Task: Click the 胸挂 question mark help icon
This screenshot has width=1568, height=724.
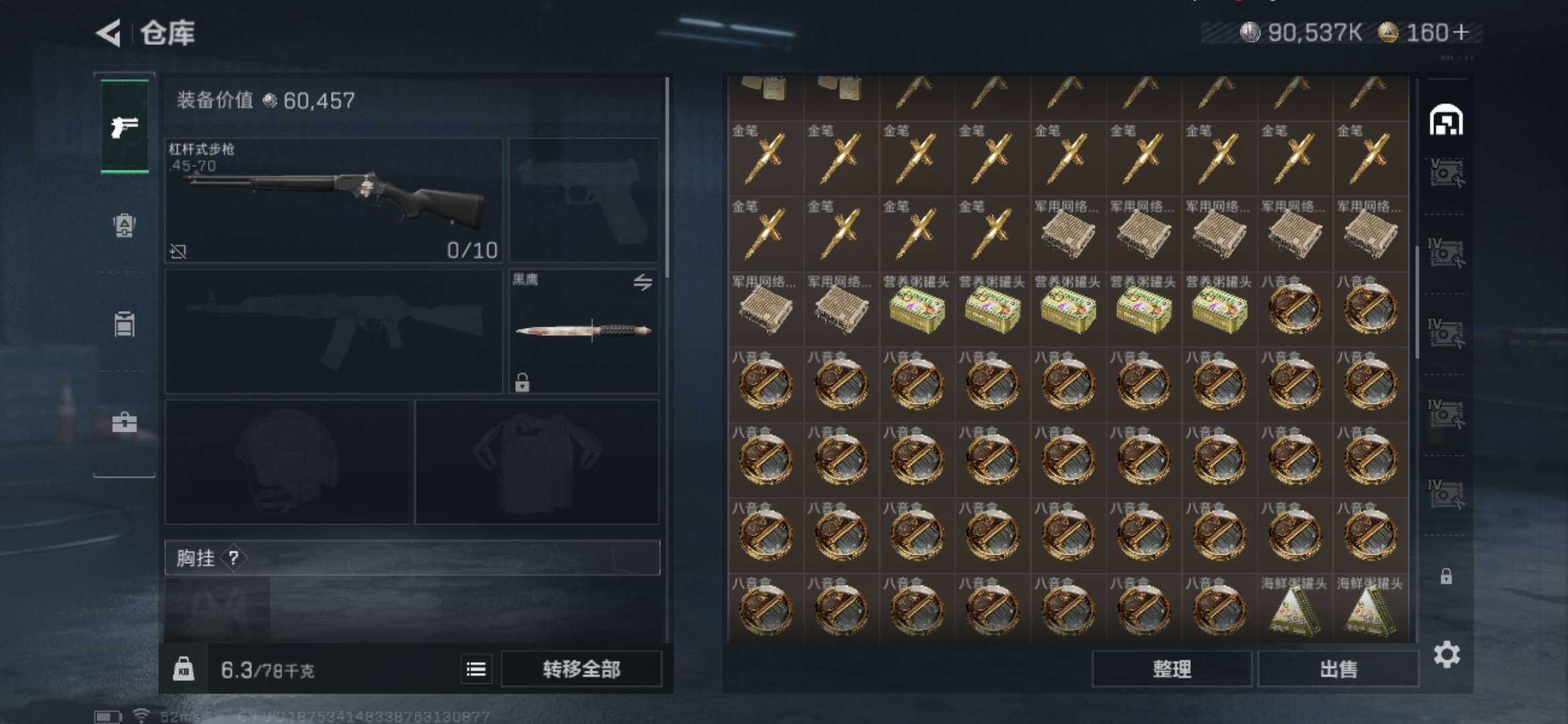Action: [233, 558]
